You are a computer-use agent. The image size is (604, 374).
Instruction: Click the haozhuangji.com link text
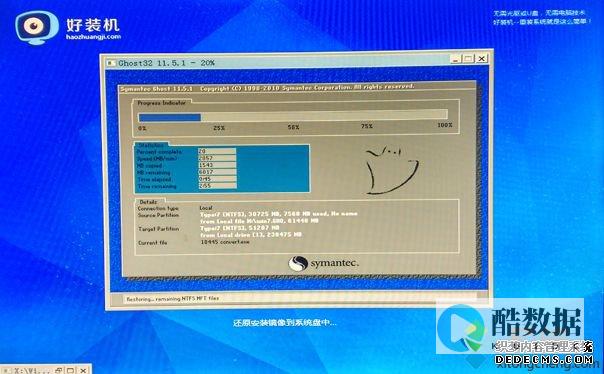[94, 37]
